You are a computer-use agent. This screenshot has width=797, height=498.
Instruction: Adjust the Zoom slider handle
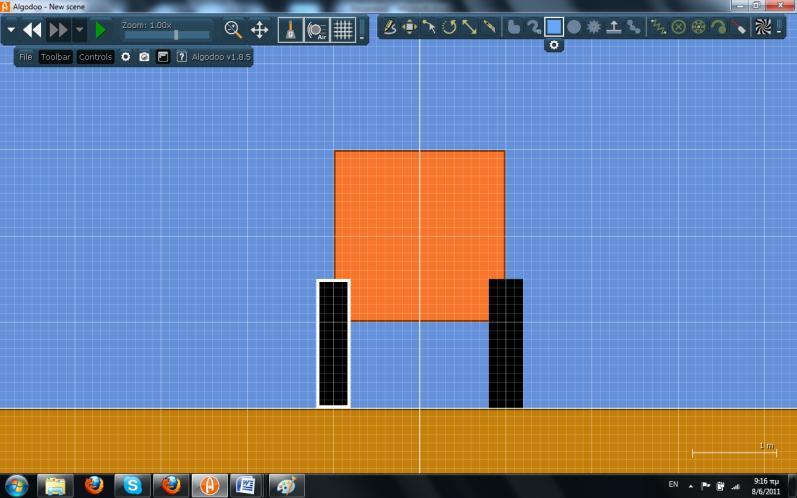[x=176, y=35]
